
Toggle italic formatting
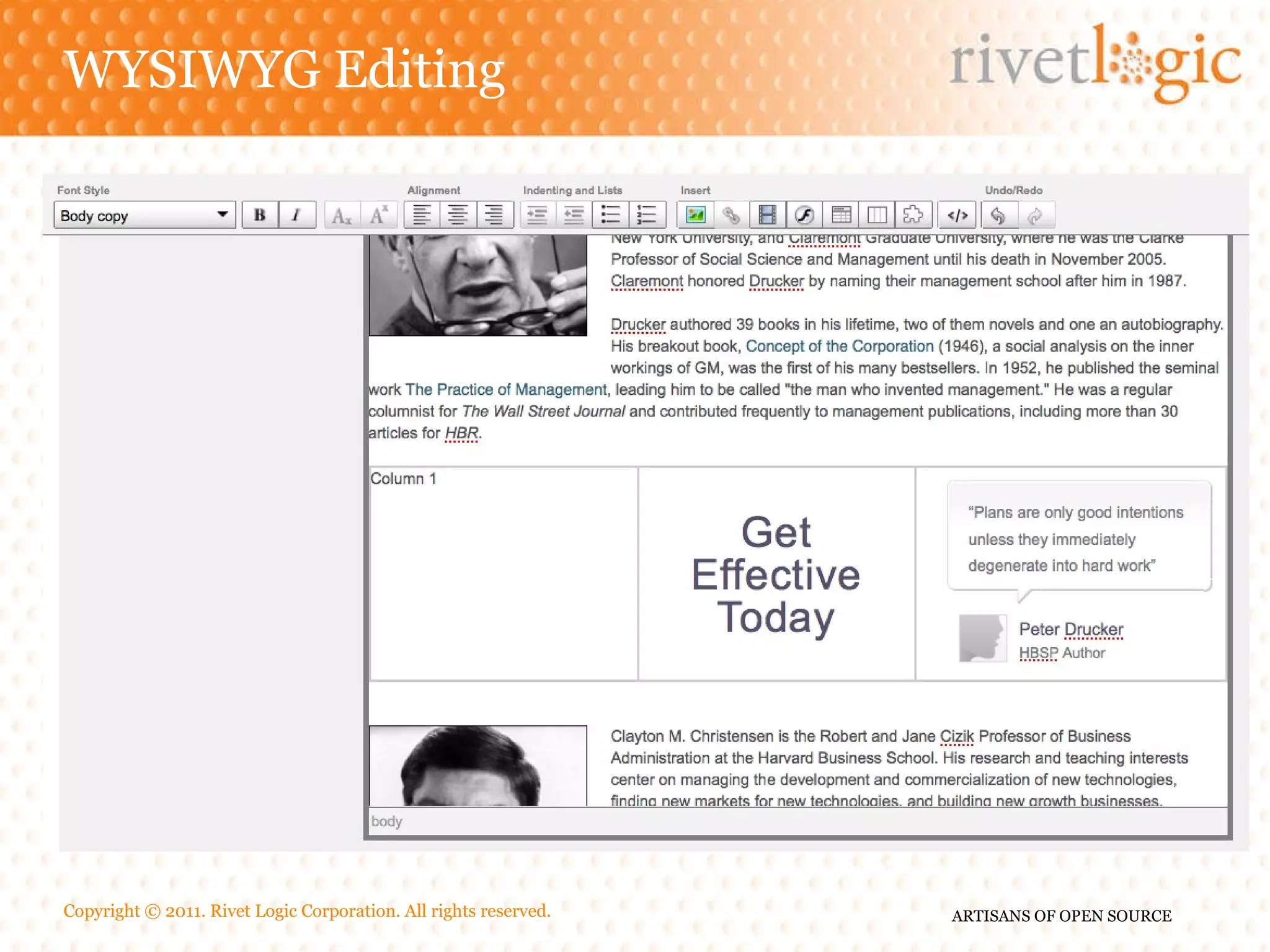point(297,216)
